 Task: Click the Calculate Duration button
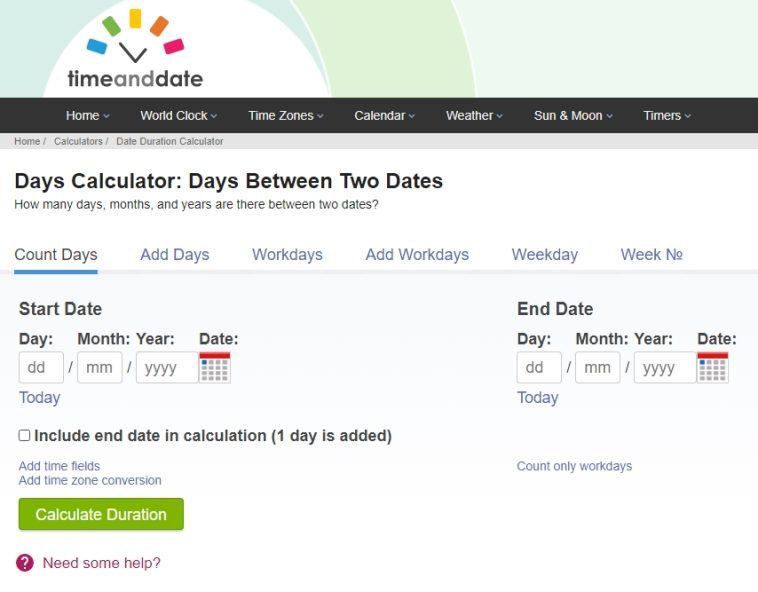101,514
